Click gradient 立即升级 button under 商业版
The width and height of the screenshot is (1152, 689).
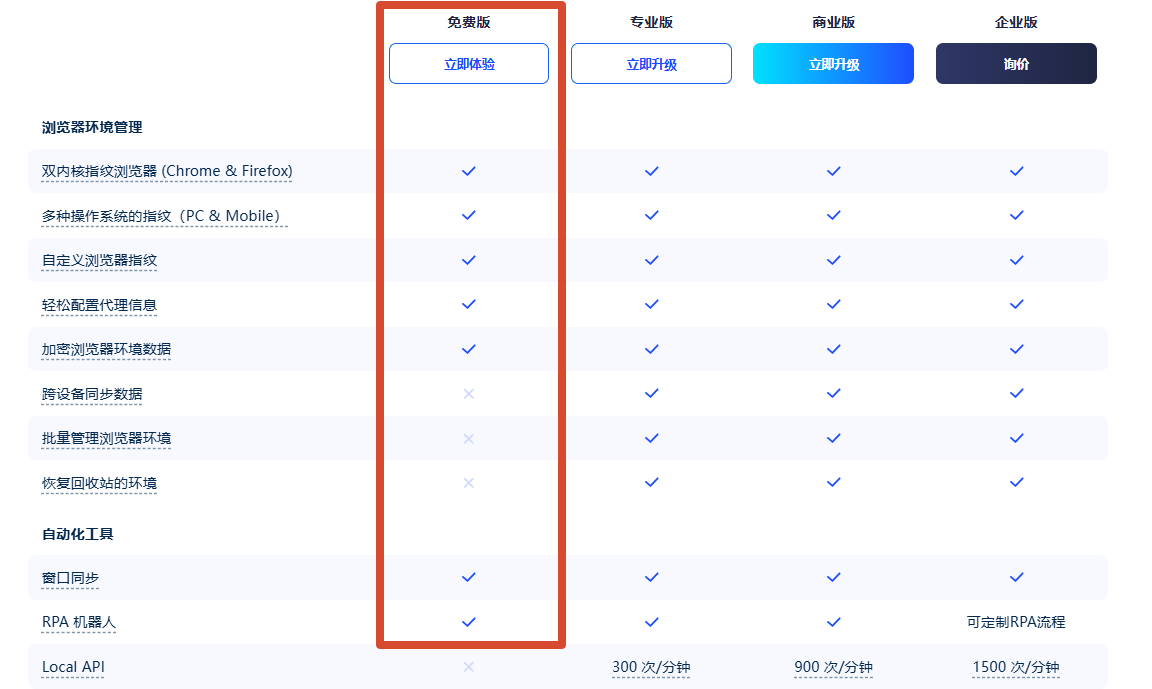click(833, 64)
